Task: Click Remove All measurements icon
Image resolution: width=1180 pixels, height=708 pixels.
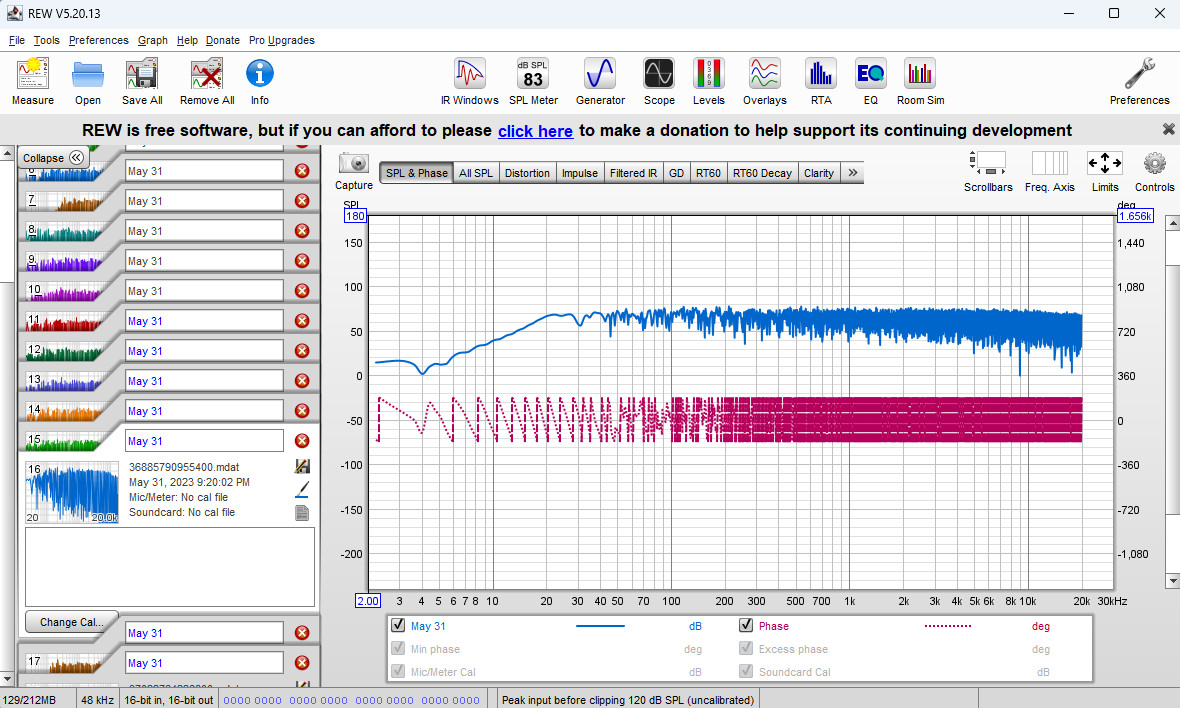Action: [x=207, y=74]
